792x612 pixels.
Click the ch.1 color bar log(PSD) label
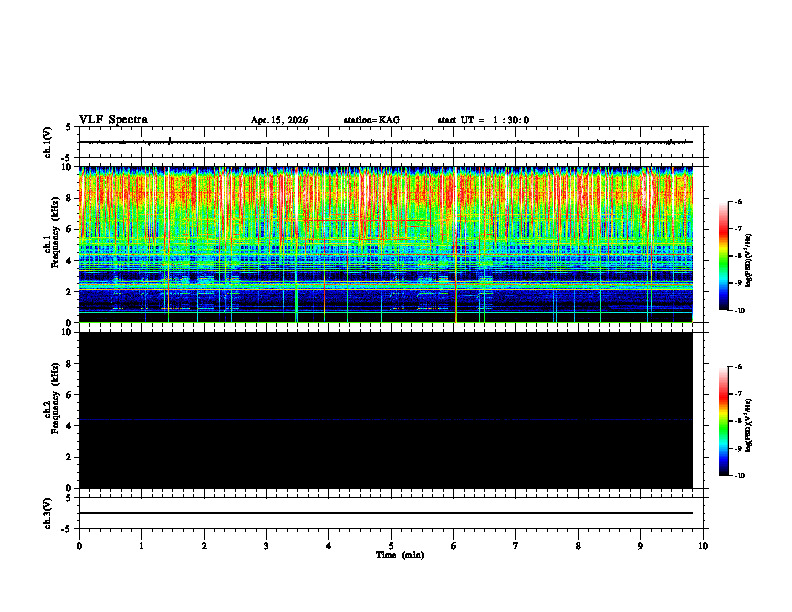pyautogui.click(x=749, y=261)
